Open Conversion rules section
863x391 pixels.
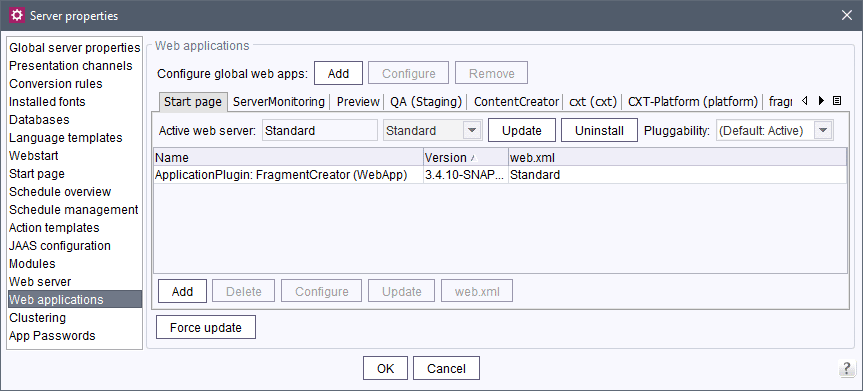coord(74,84)
